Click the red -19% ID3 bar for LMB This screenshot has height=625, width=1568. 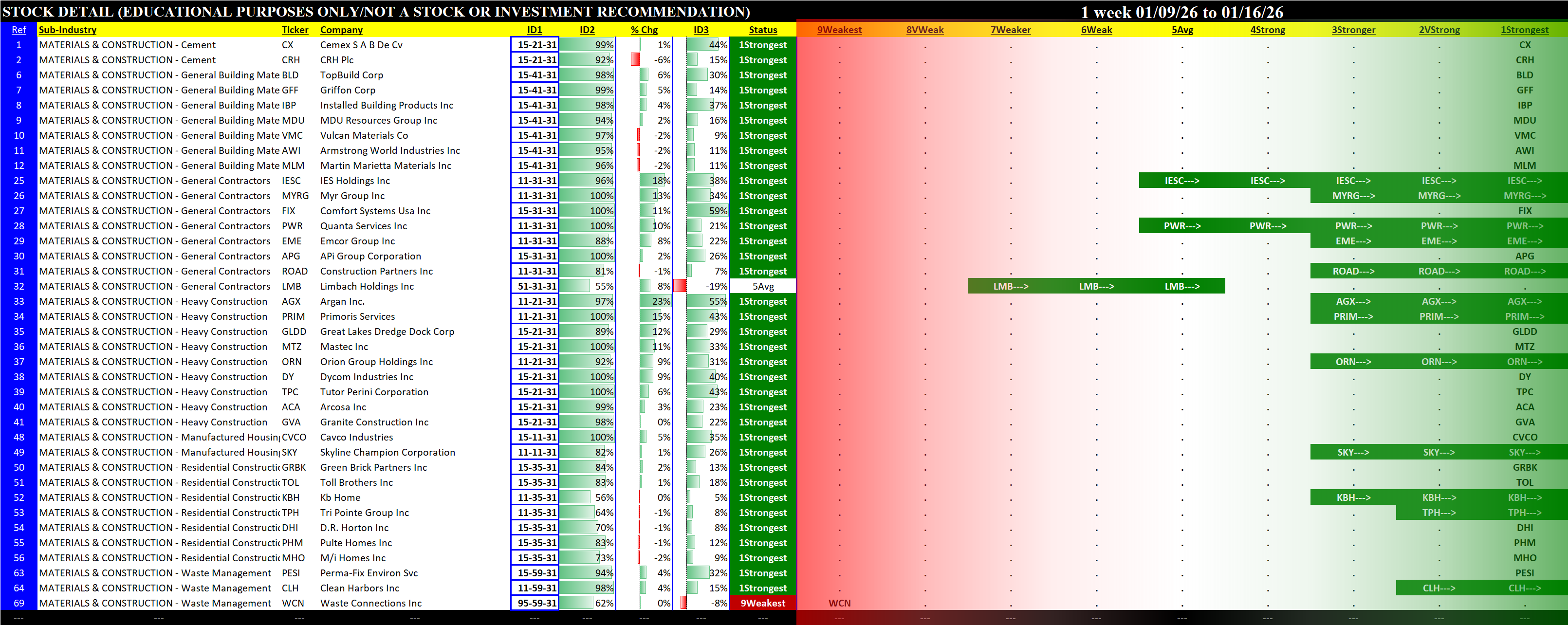click(680, 286)
